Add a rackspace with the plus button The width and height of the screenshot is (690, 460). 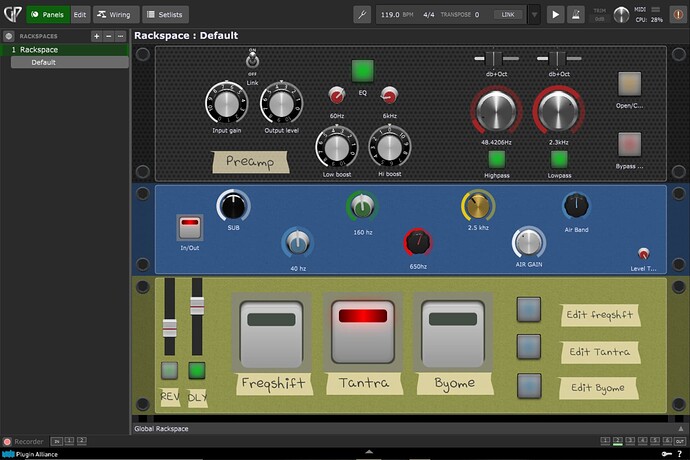pyautogui.click(x=96, y=36)
